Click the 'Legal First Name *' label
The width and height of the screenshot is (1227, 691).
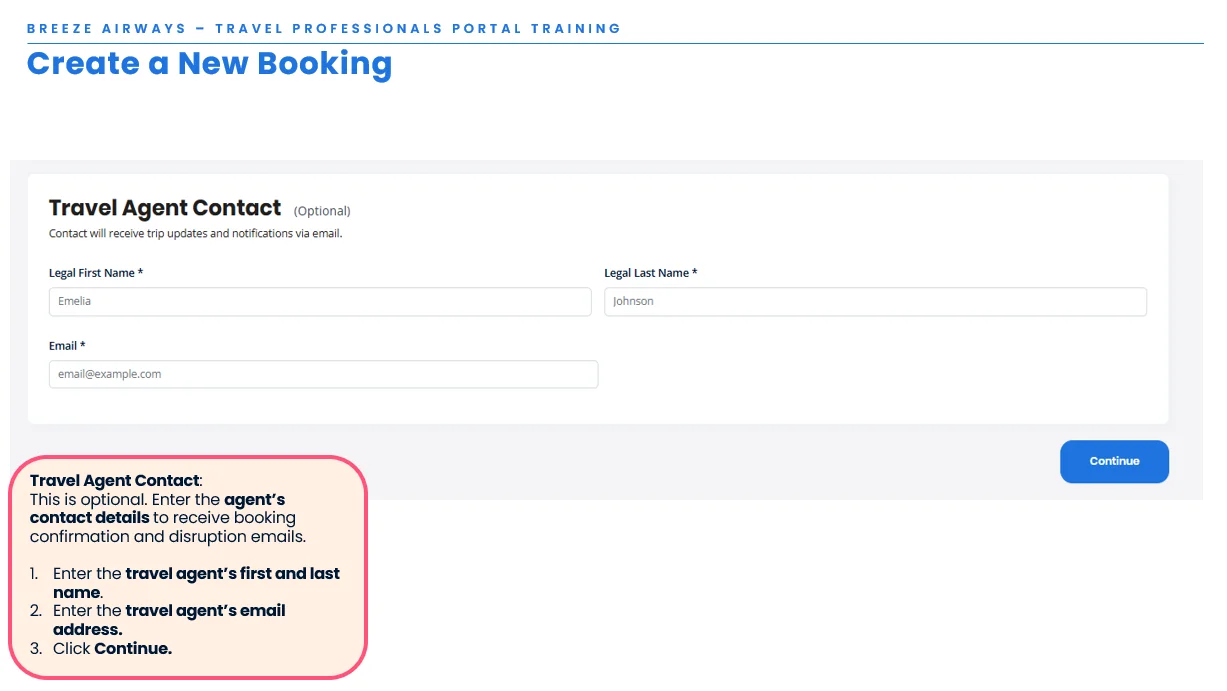96,273
